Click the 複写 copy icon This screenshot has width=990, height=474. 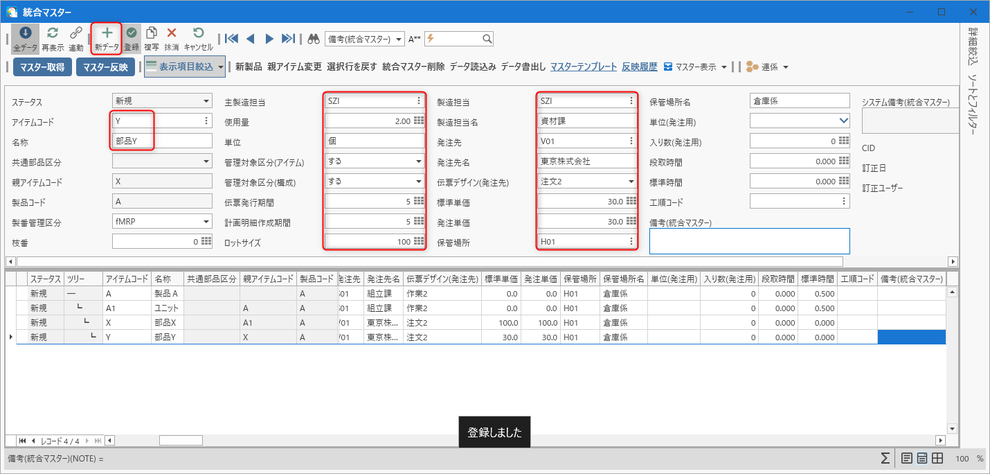coord(152,33)
